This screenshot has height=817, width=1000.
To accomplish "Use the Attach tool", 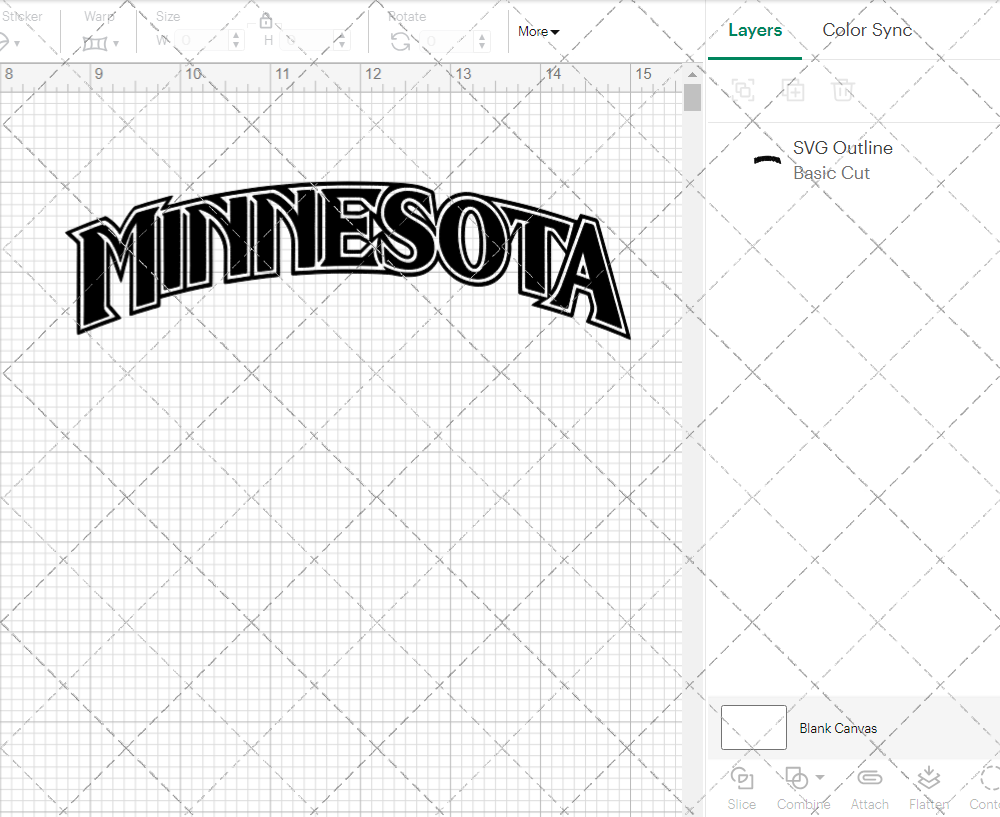I will click(x=869, y=787).
